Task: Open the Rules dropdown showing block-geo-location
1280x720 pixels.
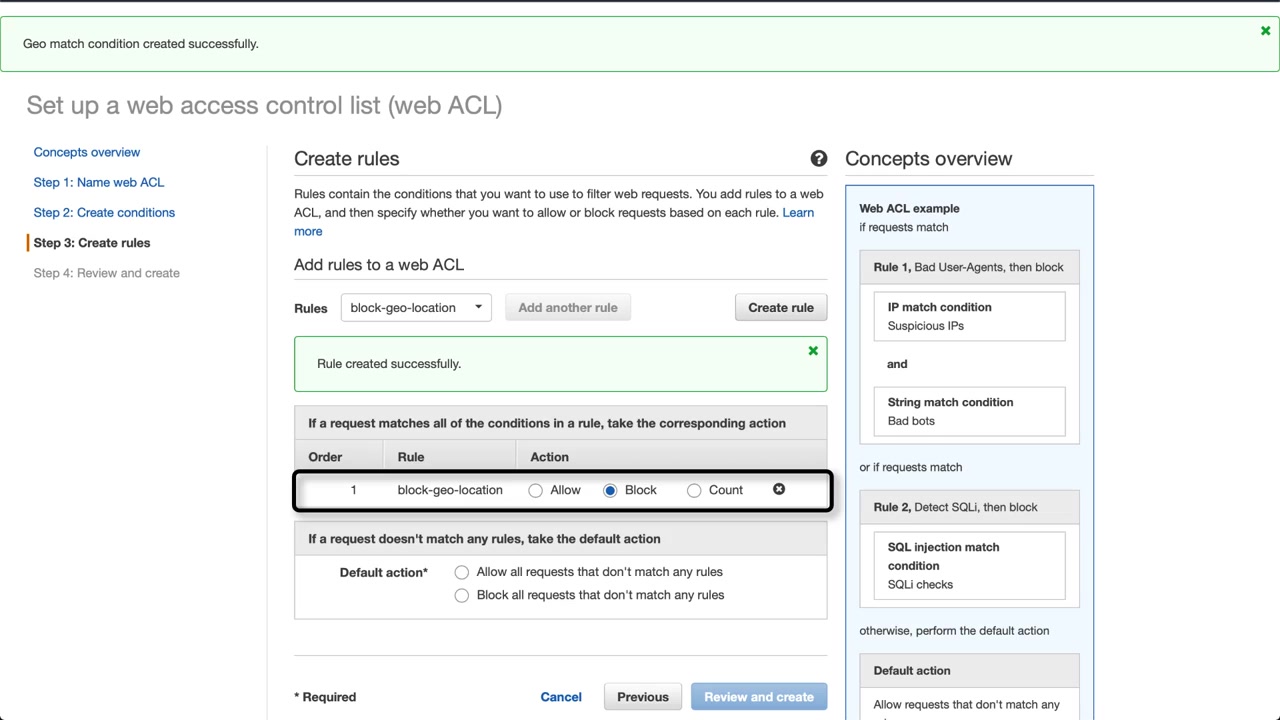Action: [415, 308]
